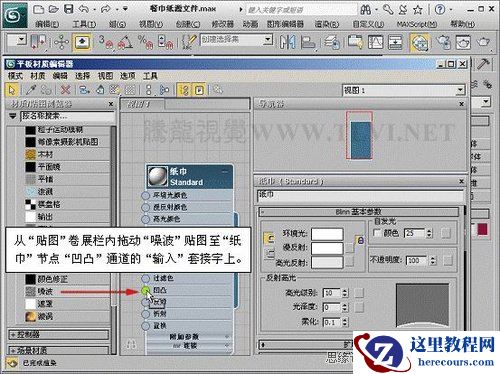Image resolution: width=500 pixels, height=374 pixels.
Task: Click the Mirror tool icon
Action: (288, 42)
